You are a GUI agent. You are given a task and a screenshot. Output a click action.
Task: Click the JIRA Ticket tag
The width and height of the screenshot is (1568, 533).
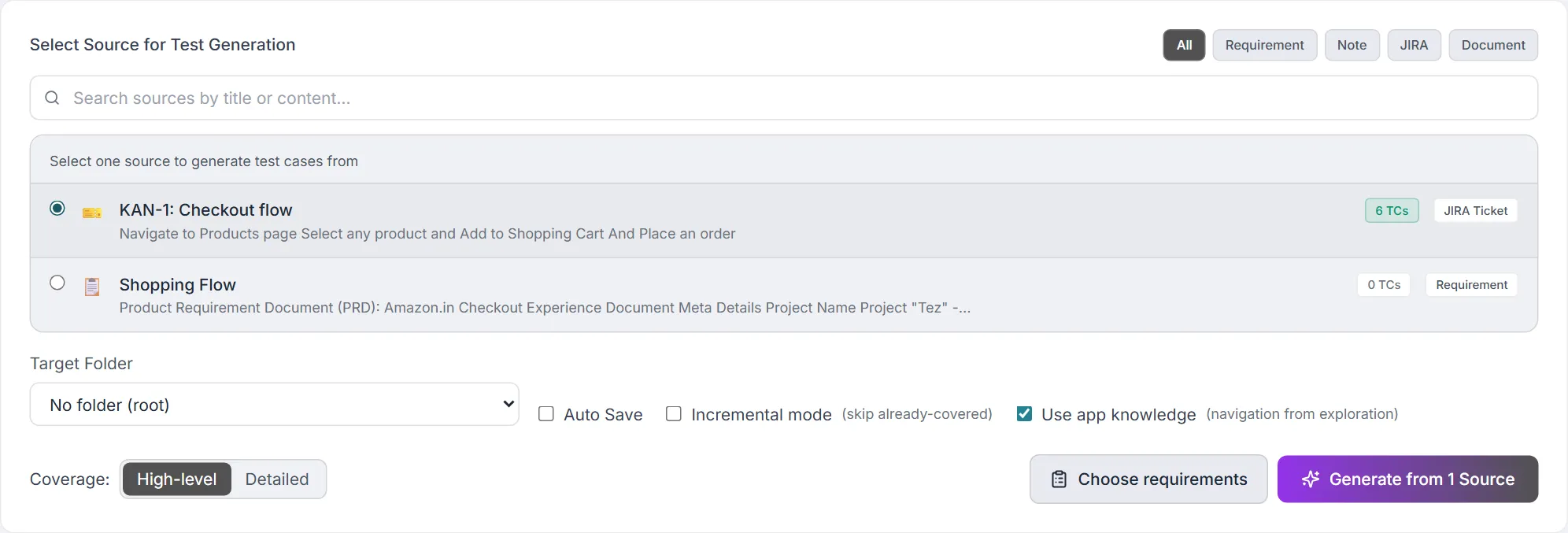pos(1475,210)
